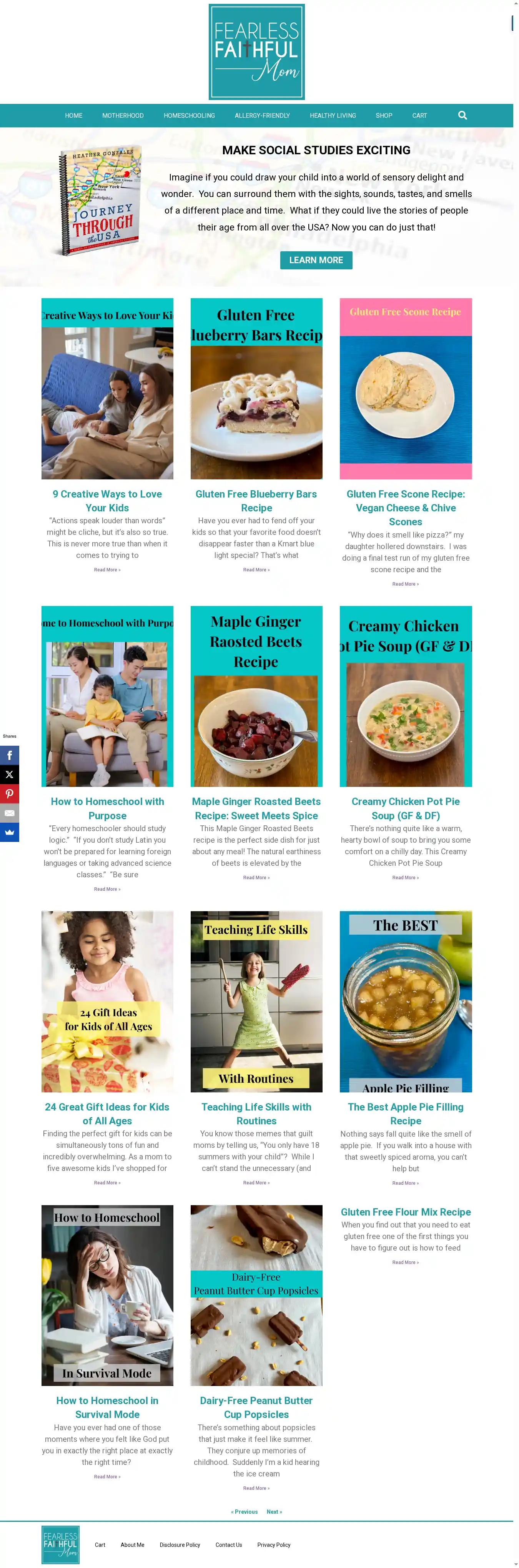Click the Learn More button
This screenshot has height=1568, width=519.
316,260
